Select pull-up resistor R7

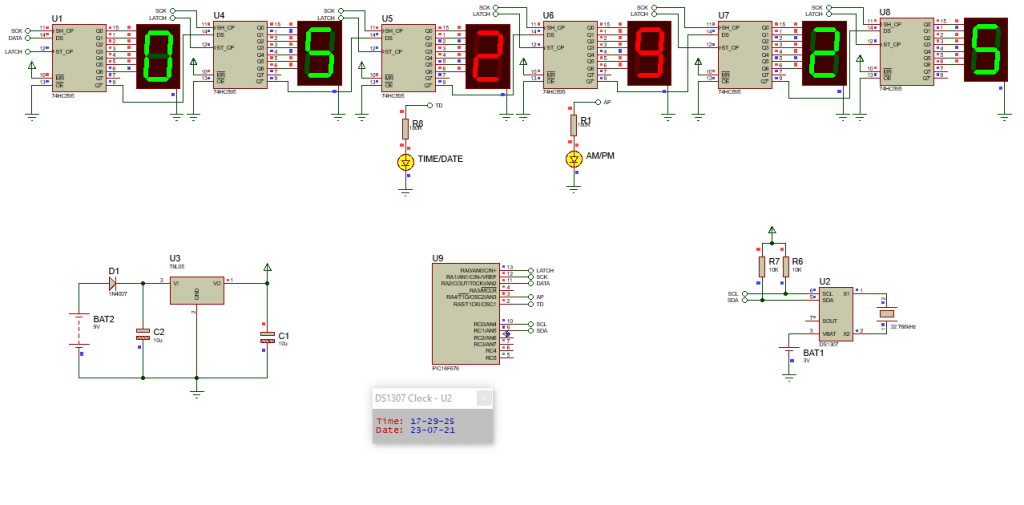pyautogui.click(x=761, y=266)
